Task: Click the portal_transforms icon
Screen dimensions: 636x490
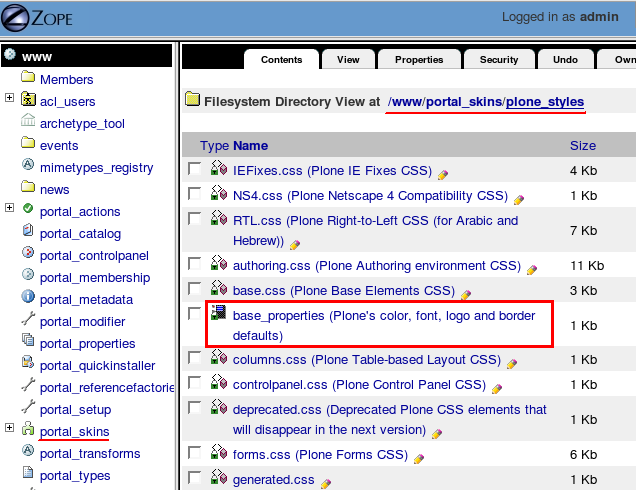Action: point(28,450)
